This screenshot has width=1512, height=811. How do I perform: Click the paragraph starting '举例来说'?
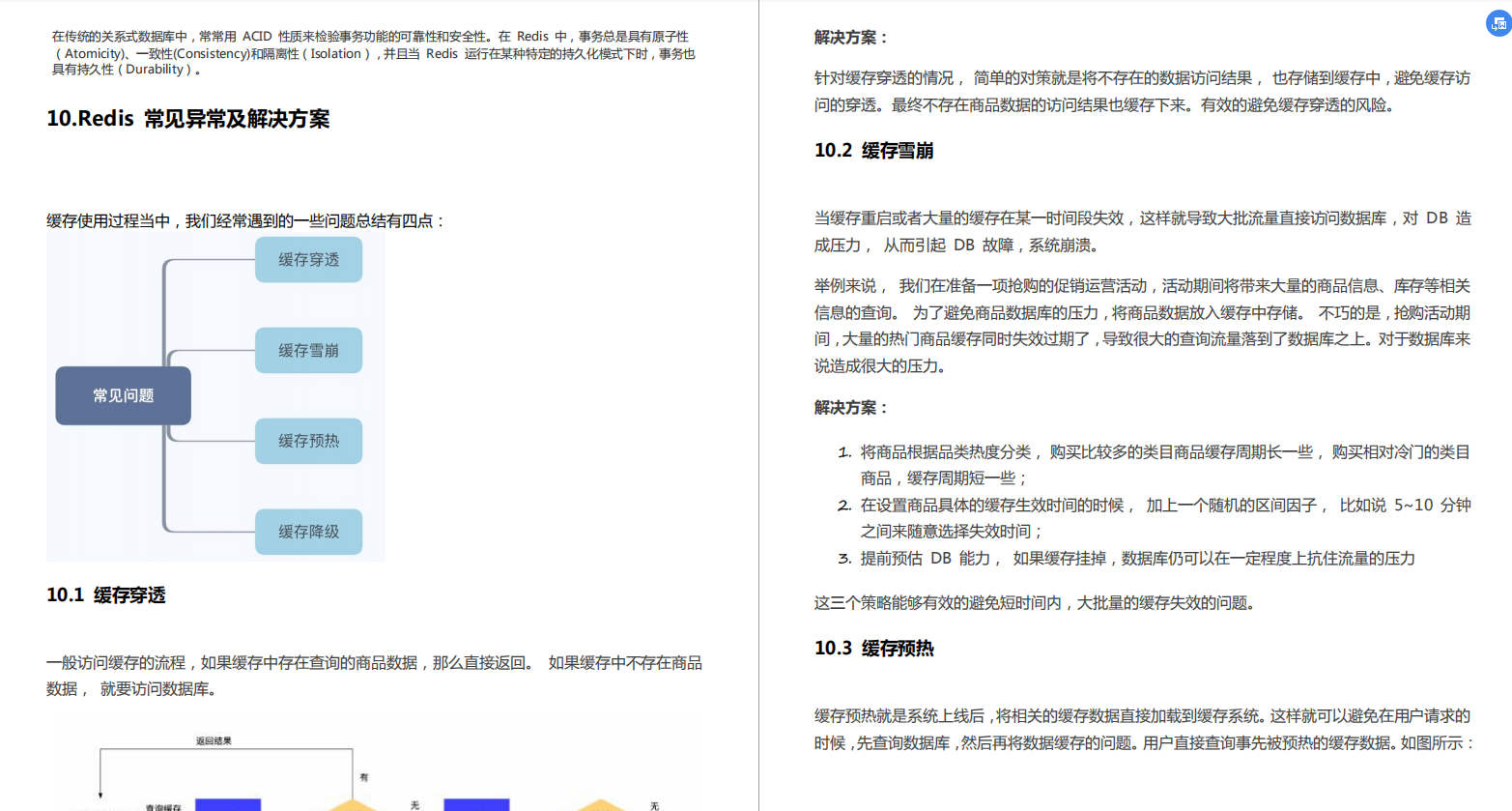(x=1142, y=326)
